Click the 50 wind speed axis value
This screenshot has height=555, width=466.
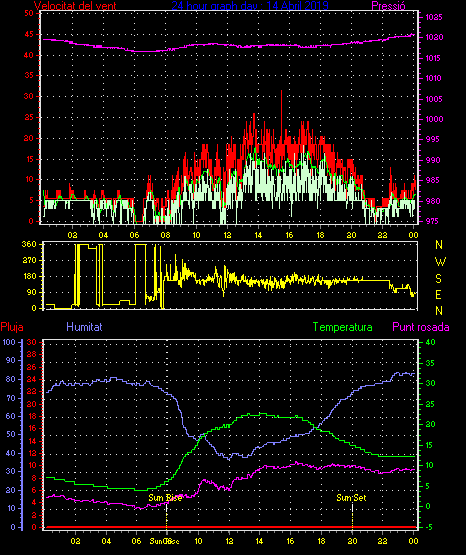(29, 13)
